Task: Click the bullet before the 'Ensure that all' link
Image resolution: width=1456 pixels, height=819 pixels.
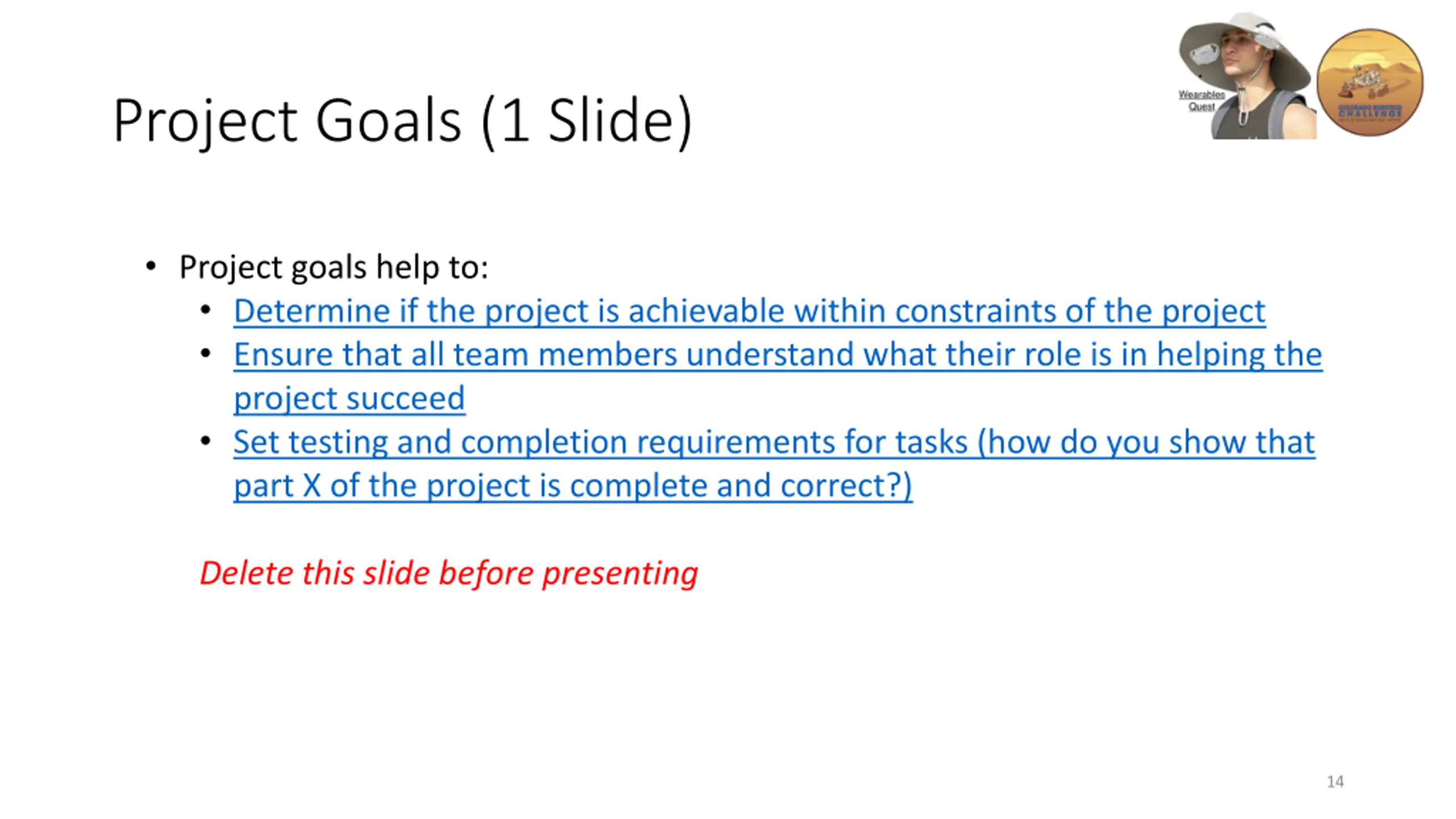Action: (206, 354)
